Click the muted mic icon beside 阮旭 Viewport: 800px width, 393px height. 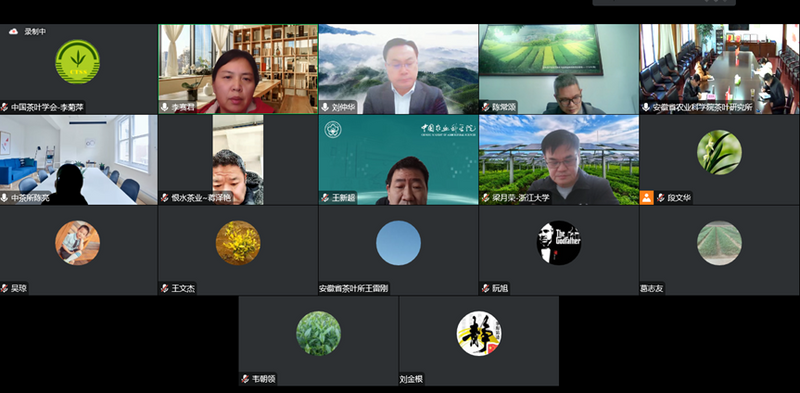click(485, 289)
